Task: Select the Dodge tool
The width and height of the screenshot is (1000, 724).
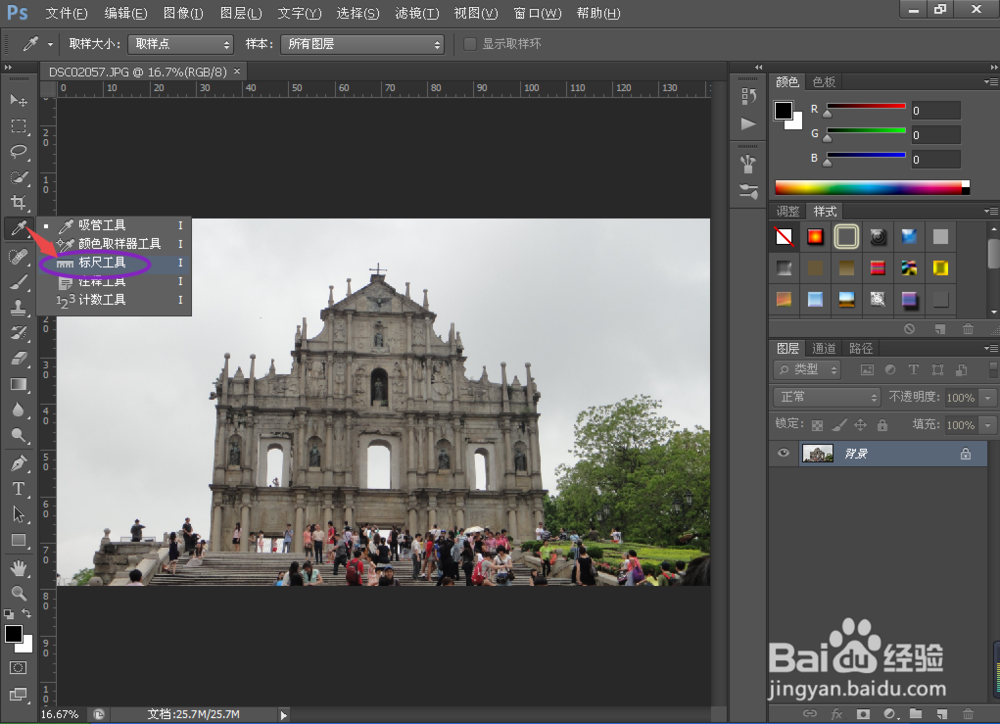Action: tap(18, 436)
